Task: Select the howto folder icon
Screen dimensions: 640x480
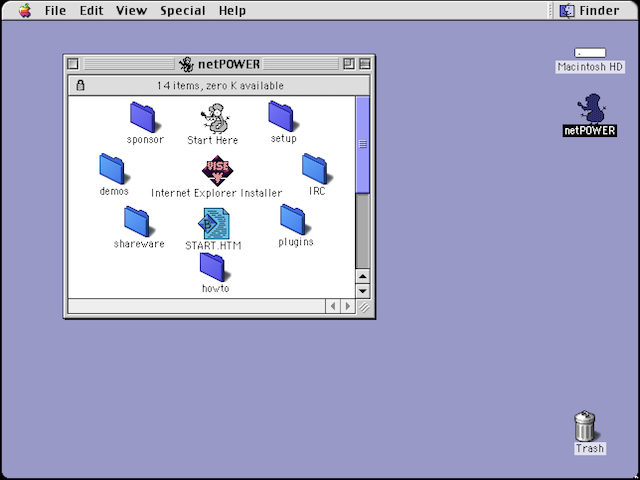Action: (213, 267)
